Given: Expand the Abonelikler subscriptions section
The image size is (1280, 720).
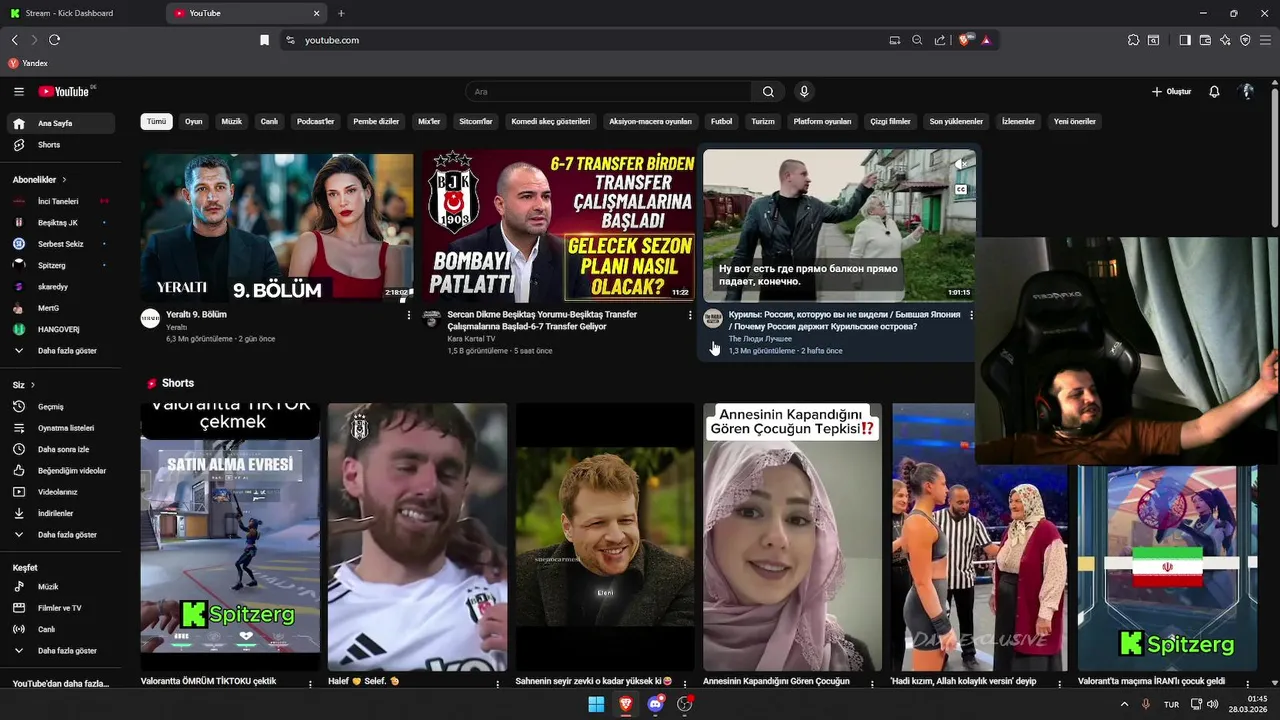Looking at the screenshot, I should [40, 180].
